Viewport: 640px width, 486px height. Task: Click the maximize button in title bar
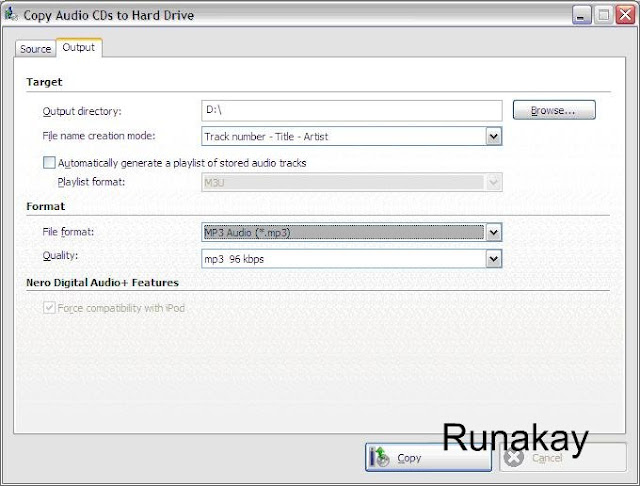(x=603, y=16)
